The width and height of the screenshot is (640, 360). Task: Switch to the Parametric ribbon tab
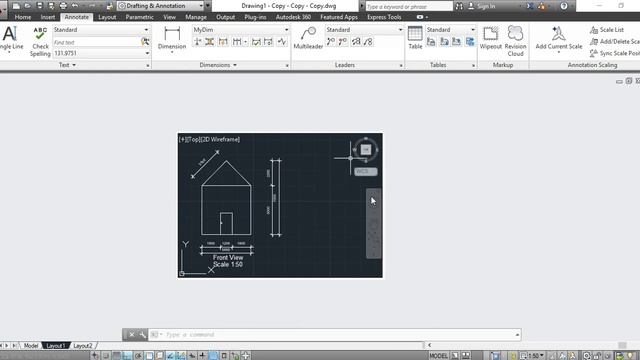140,17
